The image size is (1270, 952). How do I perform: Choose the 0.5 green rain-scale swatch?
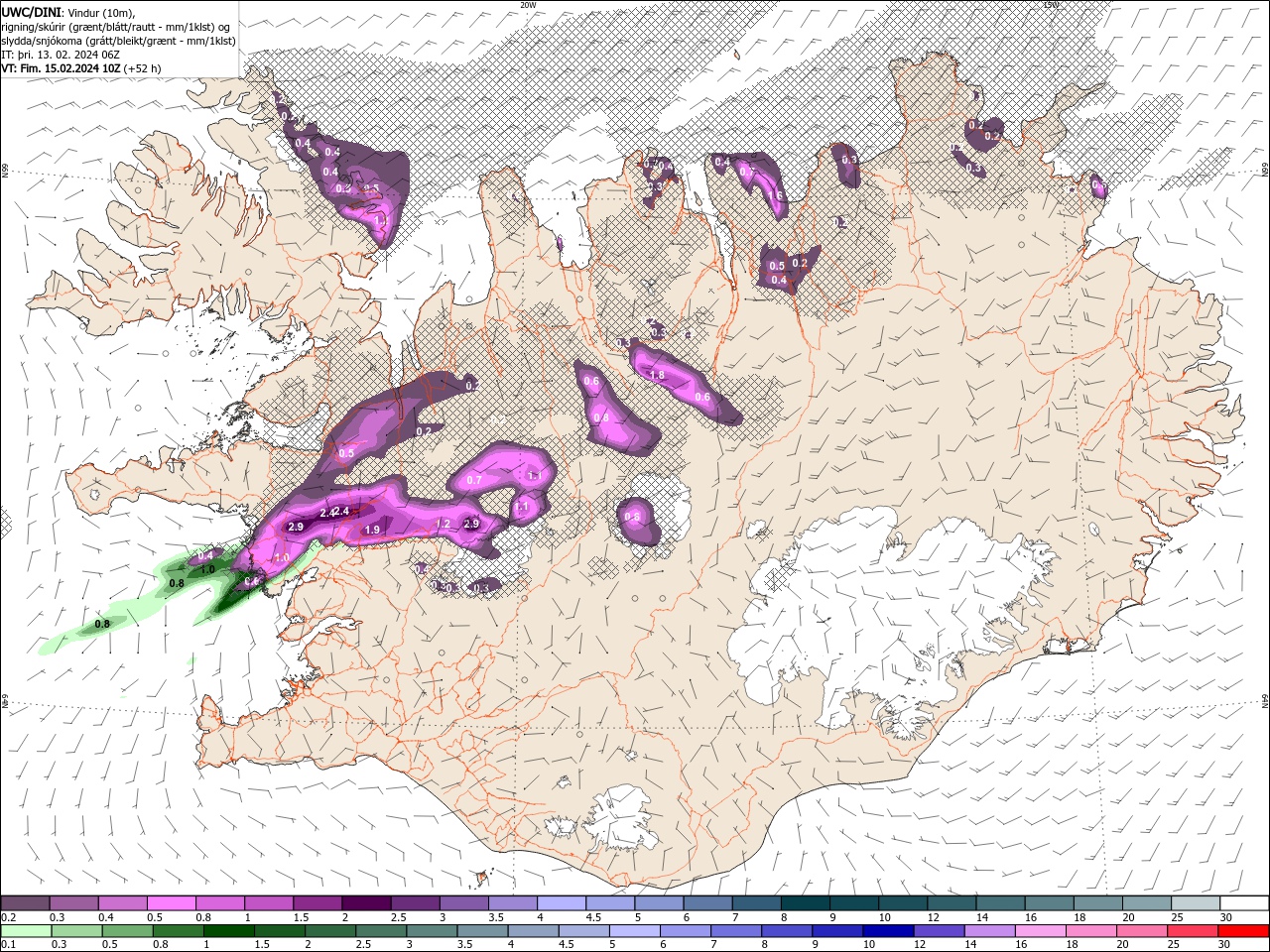[x=126, y=931]
